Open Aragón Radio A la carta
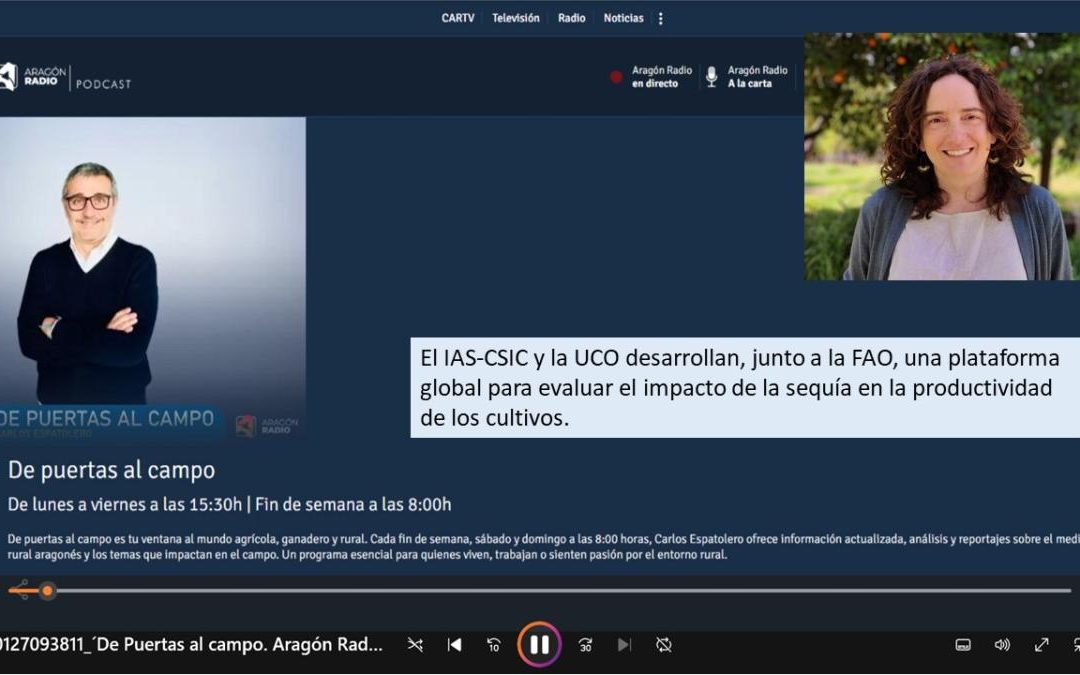 click(758, 76)
